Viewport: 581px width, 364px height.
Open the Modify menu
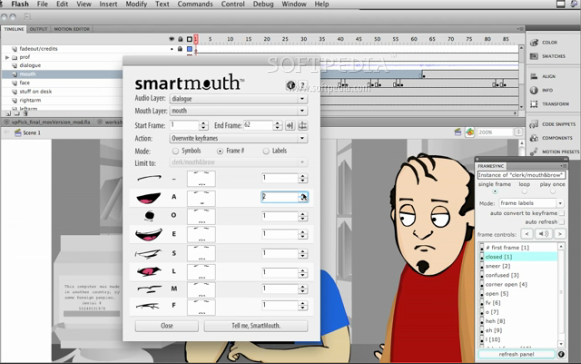pos(136,4)
